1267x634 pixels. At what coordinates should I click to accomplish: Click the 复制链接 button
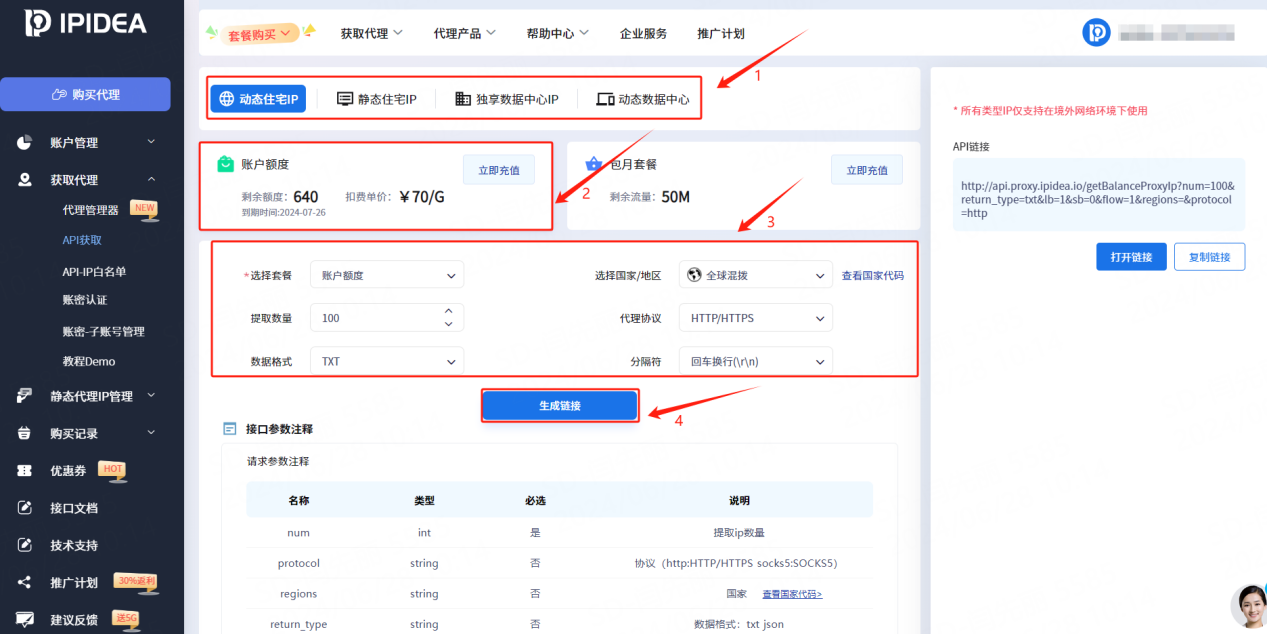click(x=1209, y=257)
